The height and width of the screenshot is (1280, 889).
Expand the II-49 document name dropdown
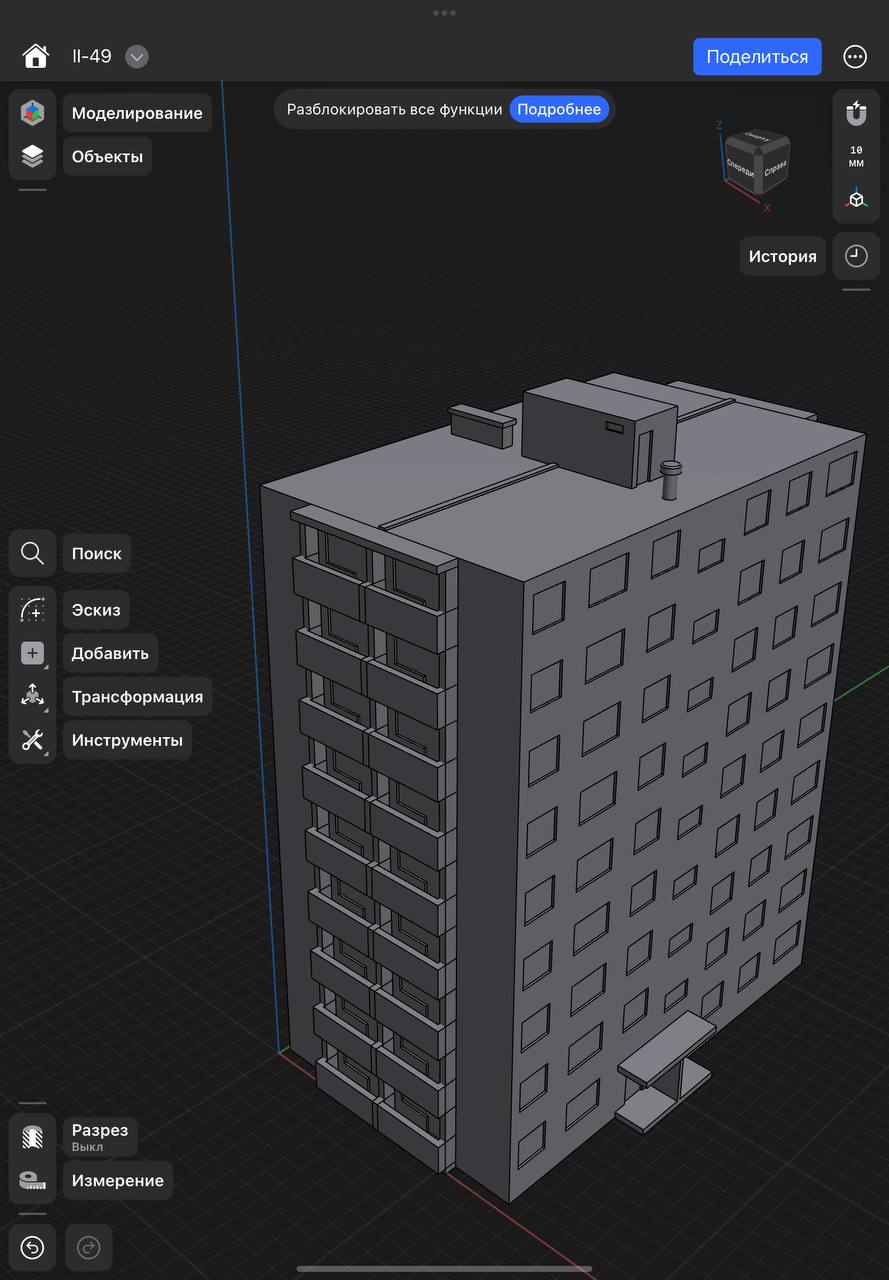tap(137, 57)
